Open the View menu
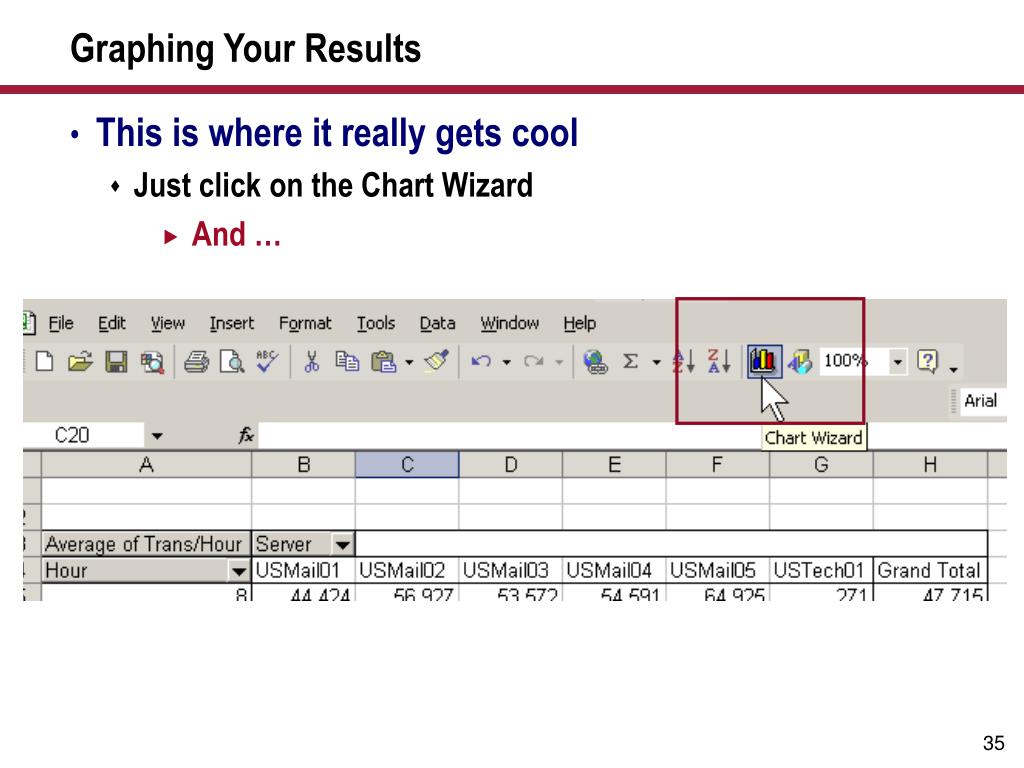This screenshot has width=1024, height=768. click(168, 323)
